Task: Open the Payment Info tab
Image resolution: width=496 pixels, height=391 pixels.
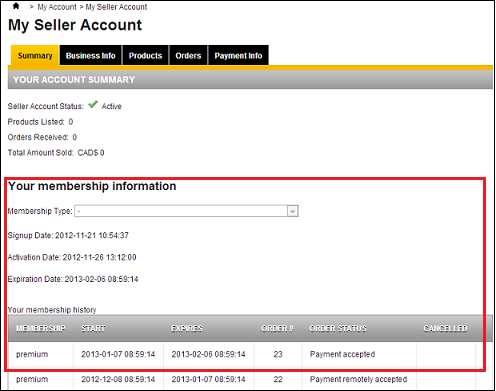Action: click(x=238, y=55)
